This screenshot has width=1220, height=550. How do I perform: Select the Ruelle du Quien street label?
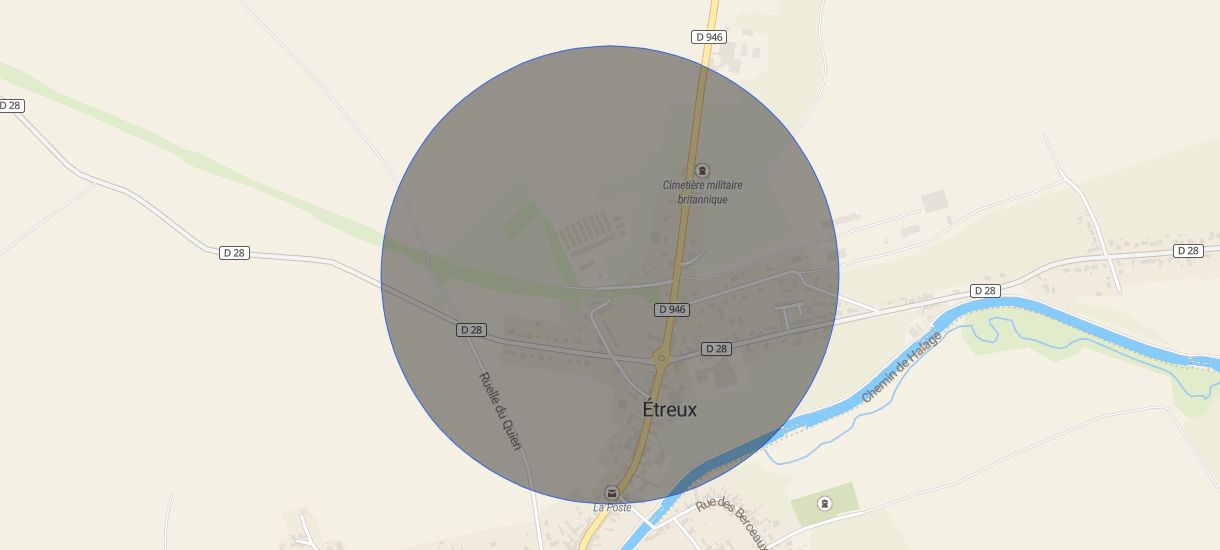point(500,411)
